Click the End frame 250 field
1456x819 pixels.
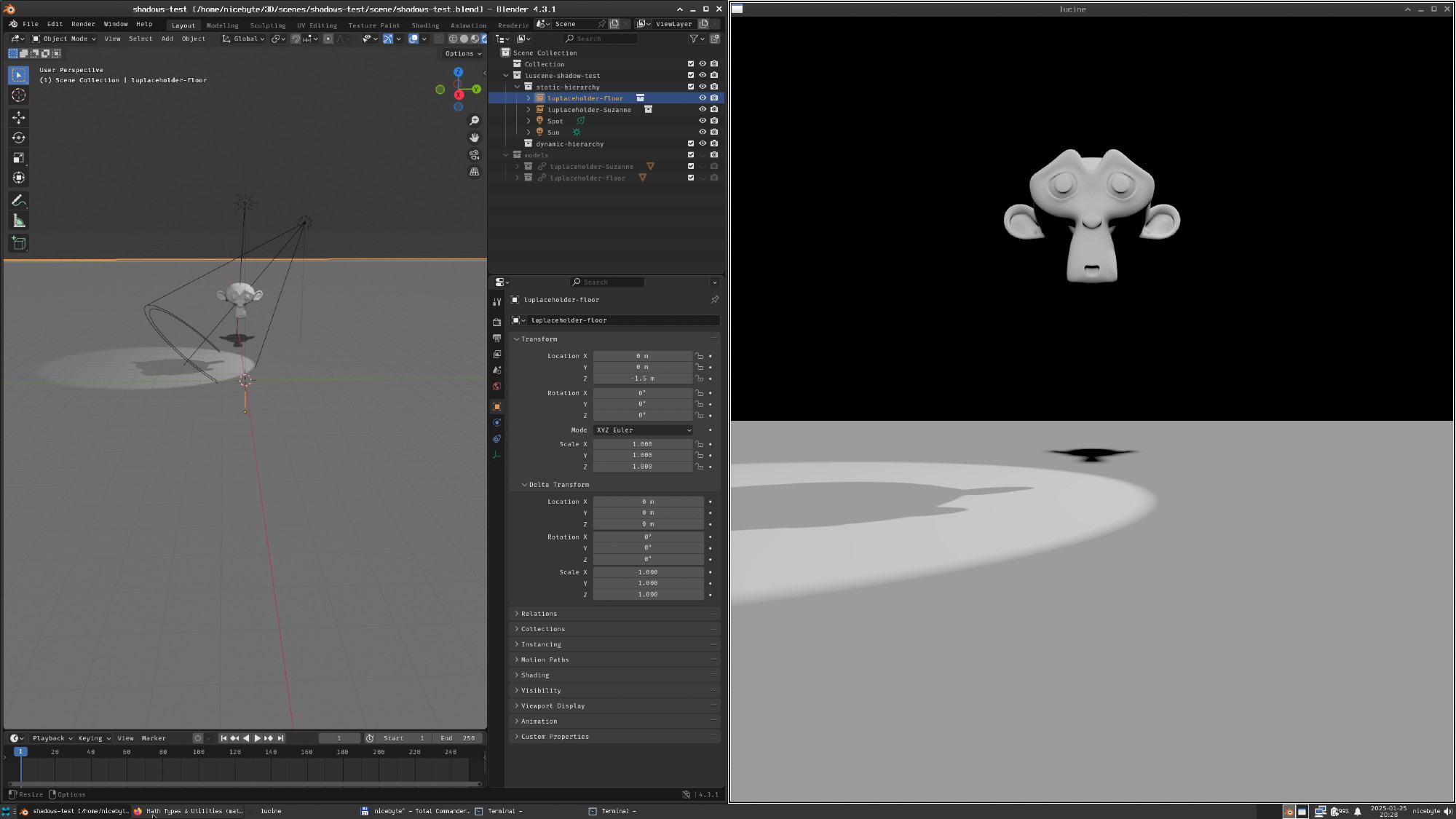coord(458,738)
